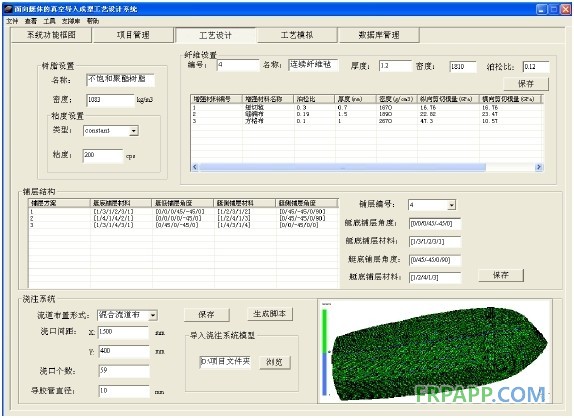Click the horizontal scrollbar thumb in fiber table
This screenshot has height=418, width=574.
click(x=342, y=167)
